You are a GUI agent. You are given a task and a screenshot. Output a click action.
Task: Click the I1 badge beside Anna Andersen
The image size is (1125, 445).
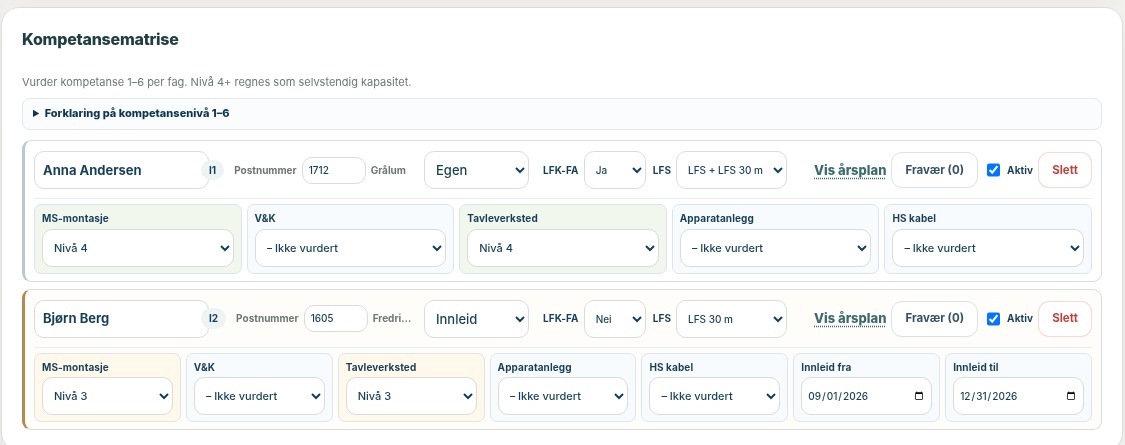coord(213,171)
